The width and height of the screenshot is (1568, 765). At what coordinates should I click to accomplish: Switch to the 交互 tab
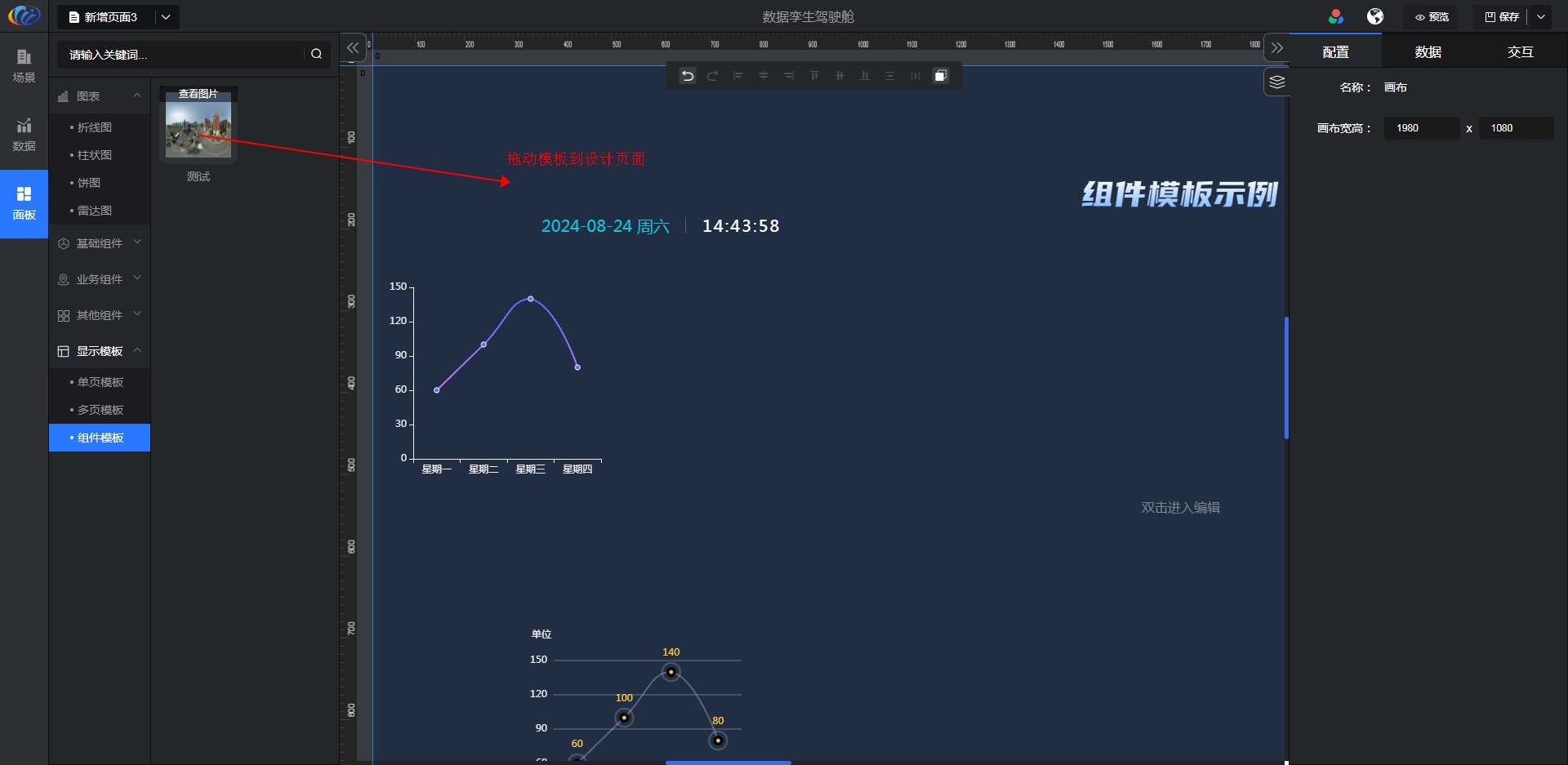[x=1520, y=52]
